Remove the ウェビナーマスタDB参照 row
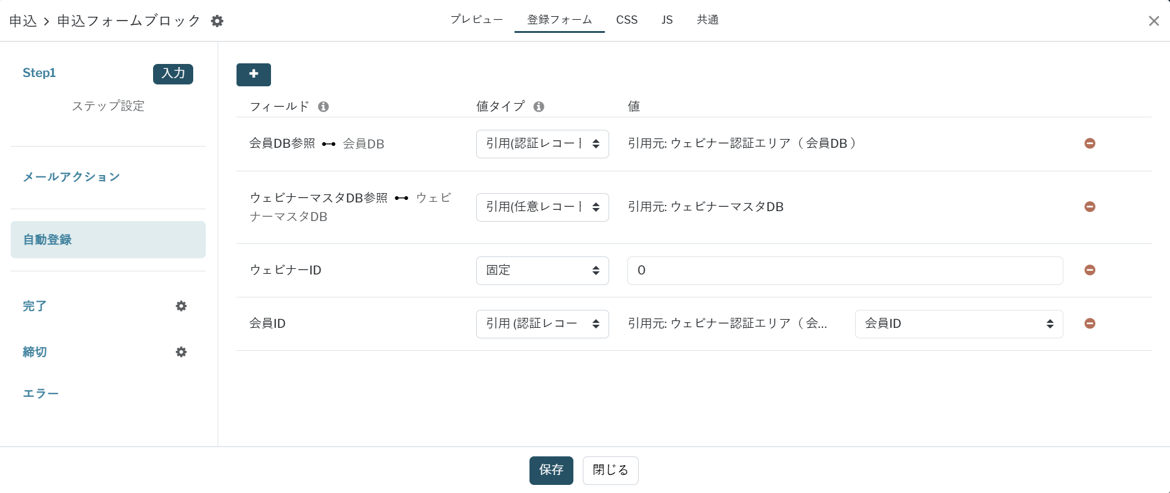Screen dimensions: 1170x493 pyautogui.click(x=1089, y=207)
